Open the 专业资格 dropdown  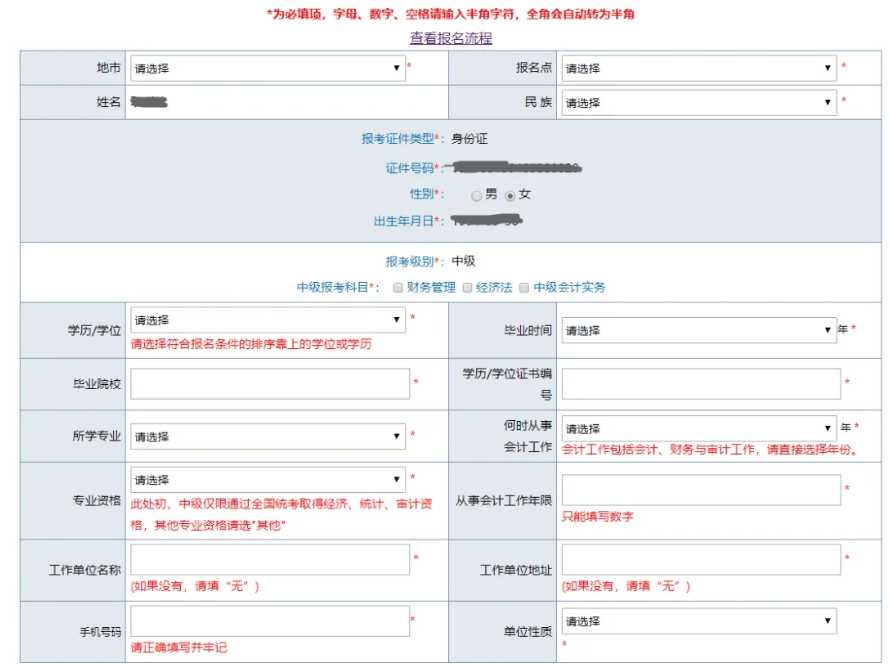click(x=268, y=480)
